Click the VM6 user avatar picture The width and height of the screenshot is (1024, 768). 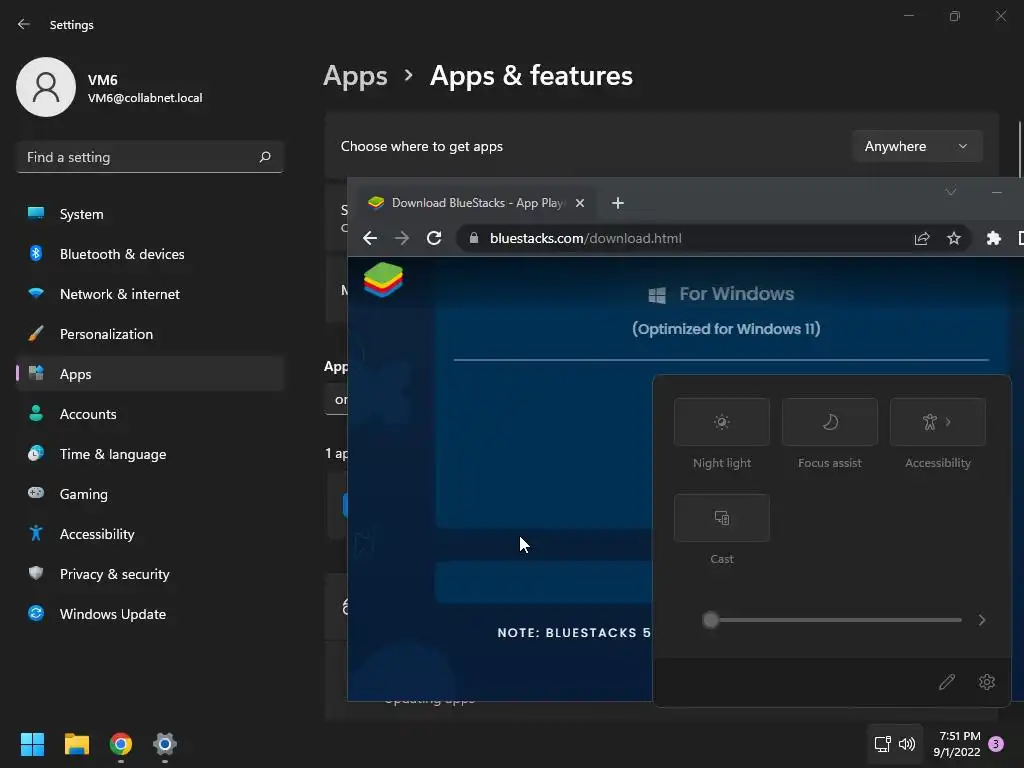coord(46,87)
